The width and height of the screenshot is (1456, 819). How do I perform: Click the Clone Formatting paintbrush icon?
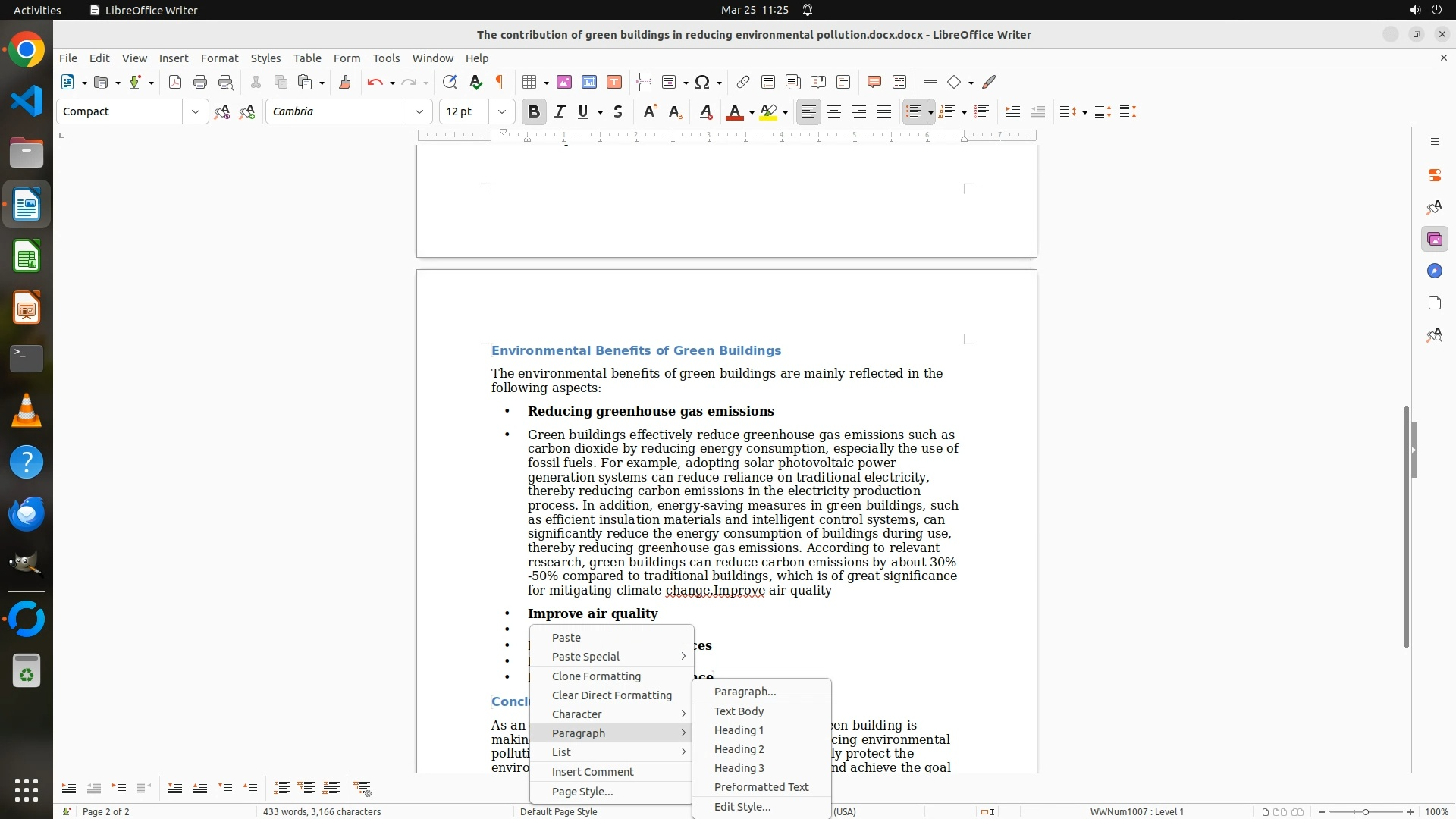pyautogui.click(x=345, y=83)
